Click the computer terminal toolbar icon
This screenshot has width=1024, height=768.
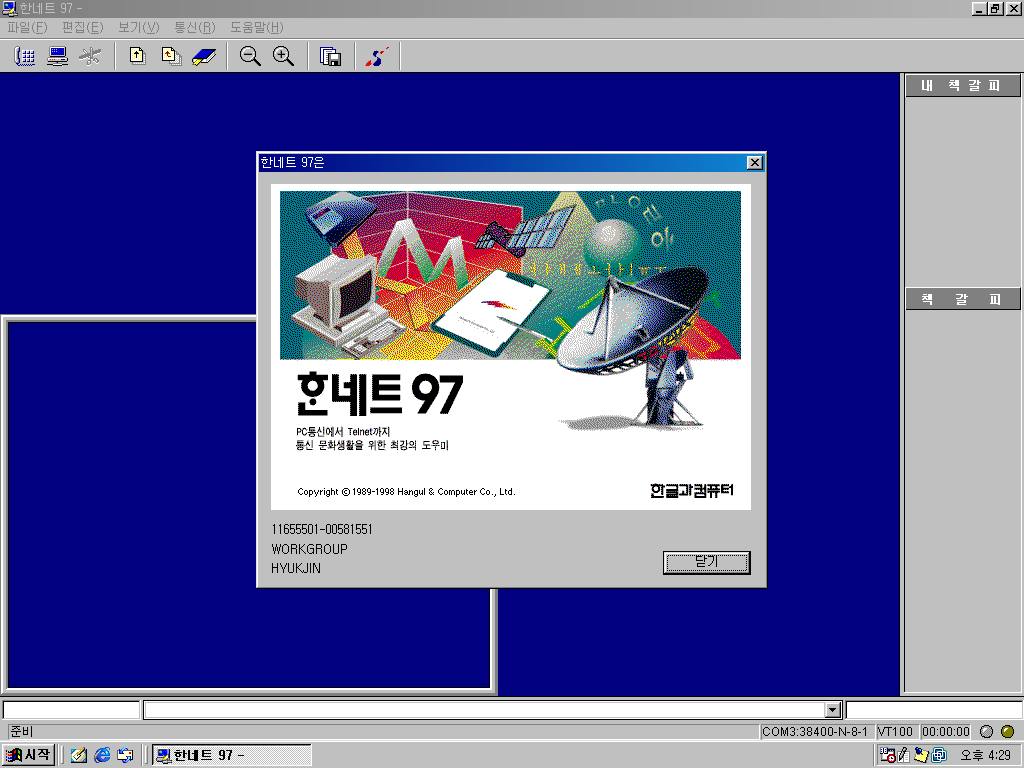point(57,56)
